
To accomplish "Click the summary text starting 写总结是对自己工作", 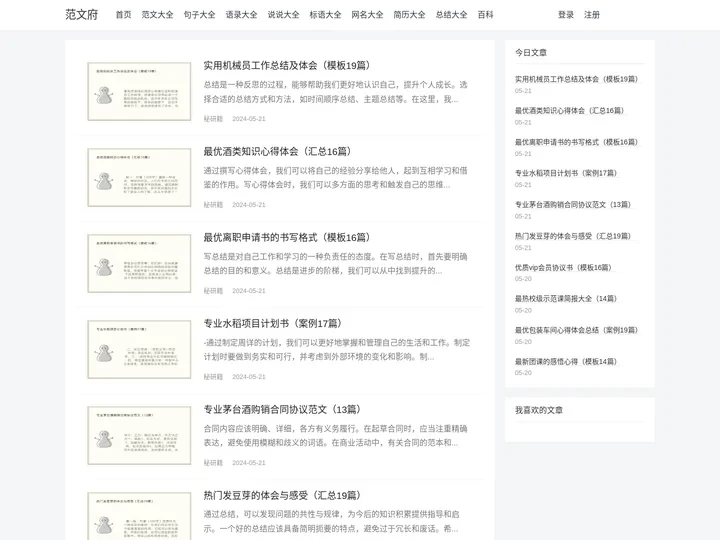I will (336, 264).
